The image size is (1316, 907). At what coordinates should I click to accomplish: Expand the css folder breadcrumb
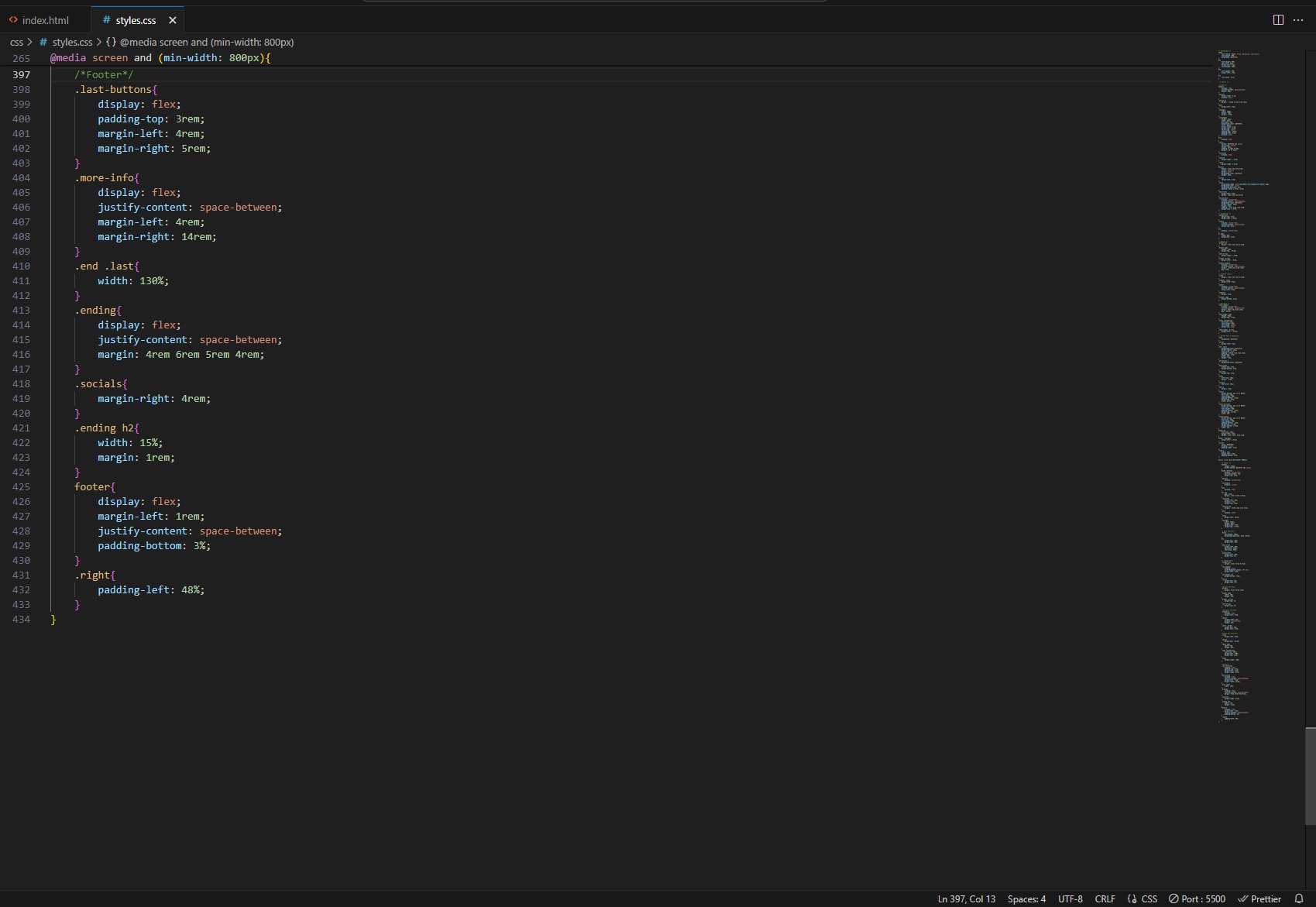click(16, 42)
